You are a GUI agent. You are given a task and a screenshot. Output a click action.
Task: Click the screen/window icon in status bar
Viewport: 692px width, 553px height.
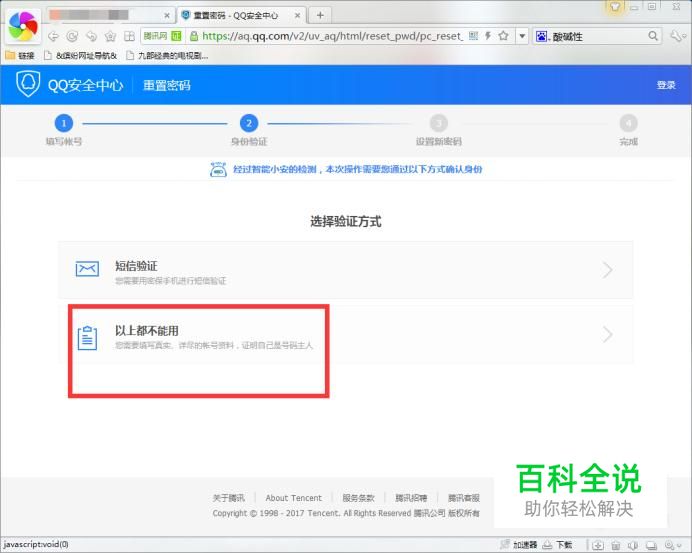pyautogui.click(x=651, y=545)
